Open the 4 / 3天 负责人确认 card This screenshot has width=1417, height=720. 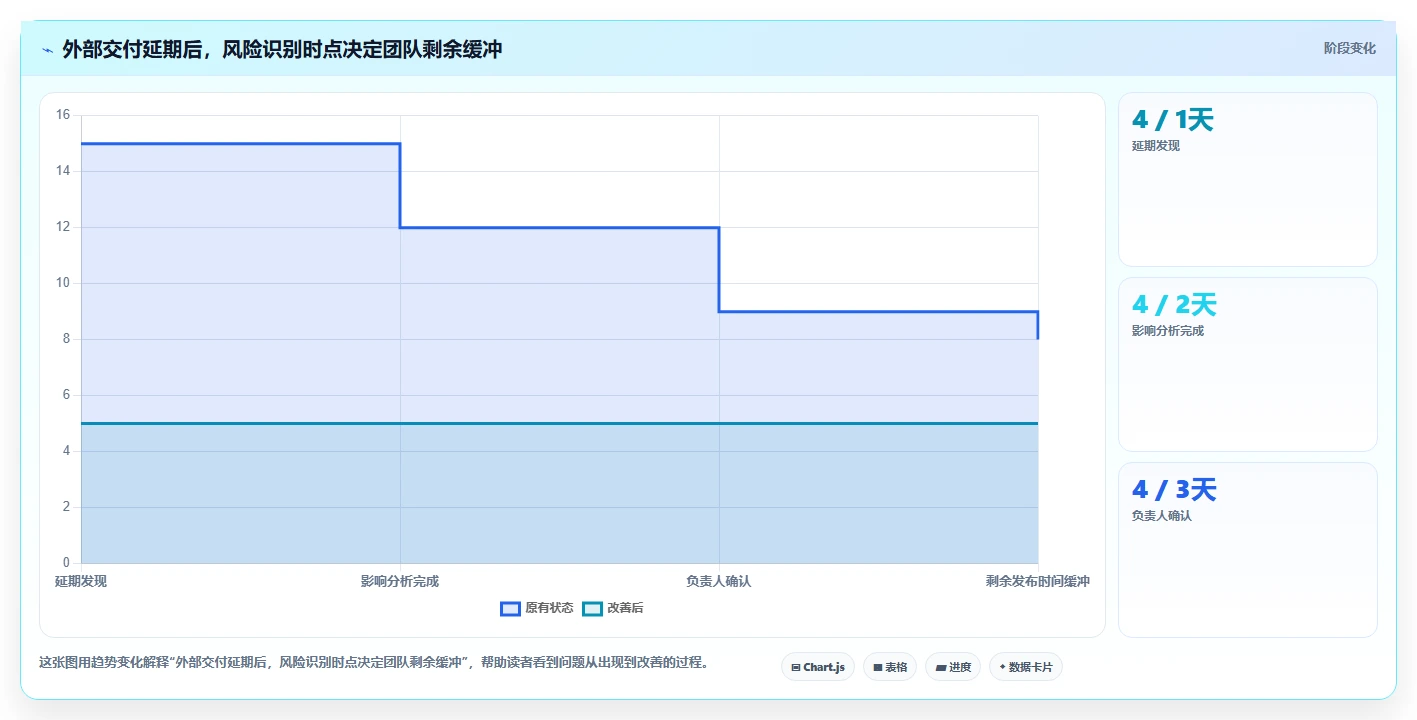pyautogui.click(x=1248, y=550)
